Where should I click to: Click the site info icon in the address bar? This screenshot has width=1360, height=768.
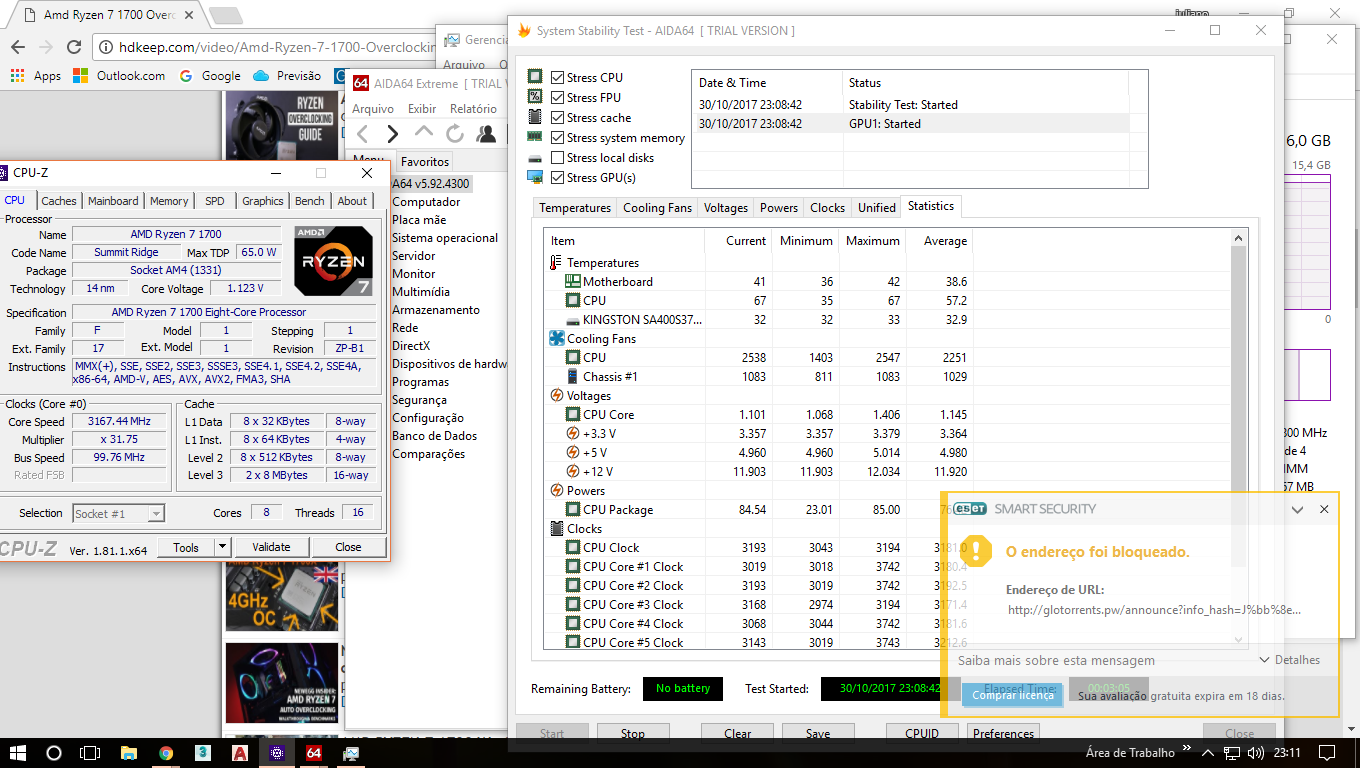pyautogui.click(x=105, y=47)
